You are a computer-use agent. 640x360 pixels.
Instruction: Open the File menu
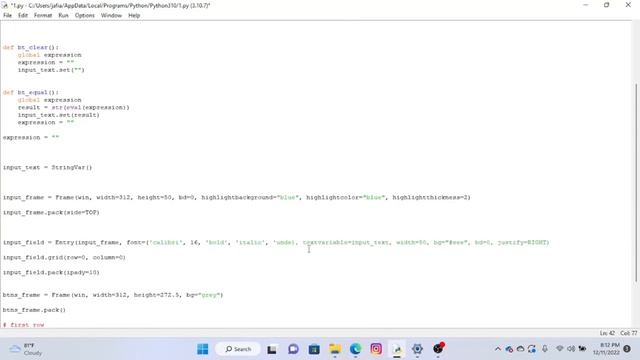(7, 16)
